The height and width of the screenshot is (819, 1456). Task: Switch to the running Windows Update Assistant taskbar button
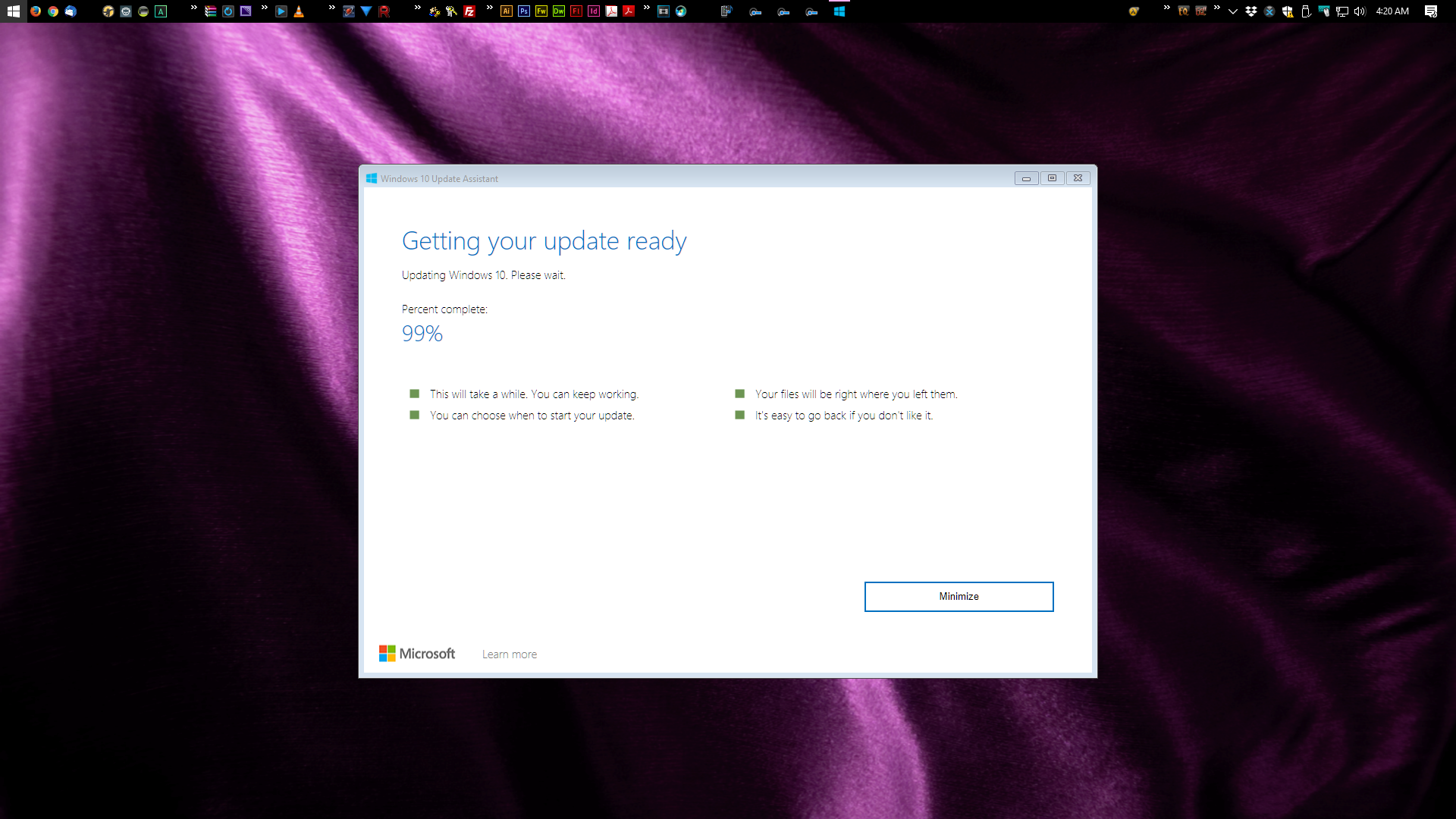[839, 11]
